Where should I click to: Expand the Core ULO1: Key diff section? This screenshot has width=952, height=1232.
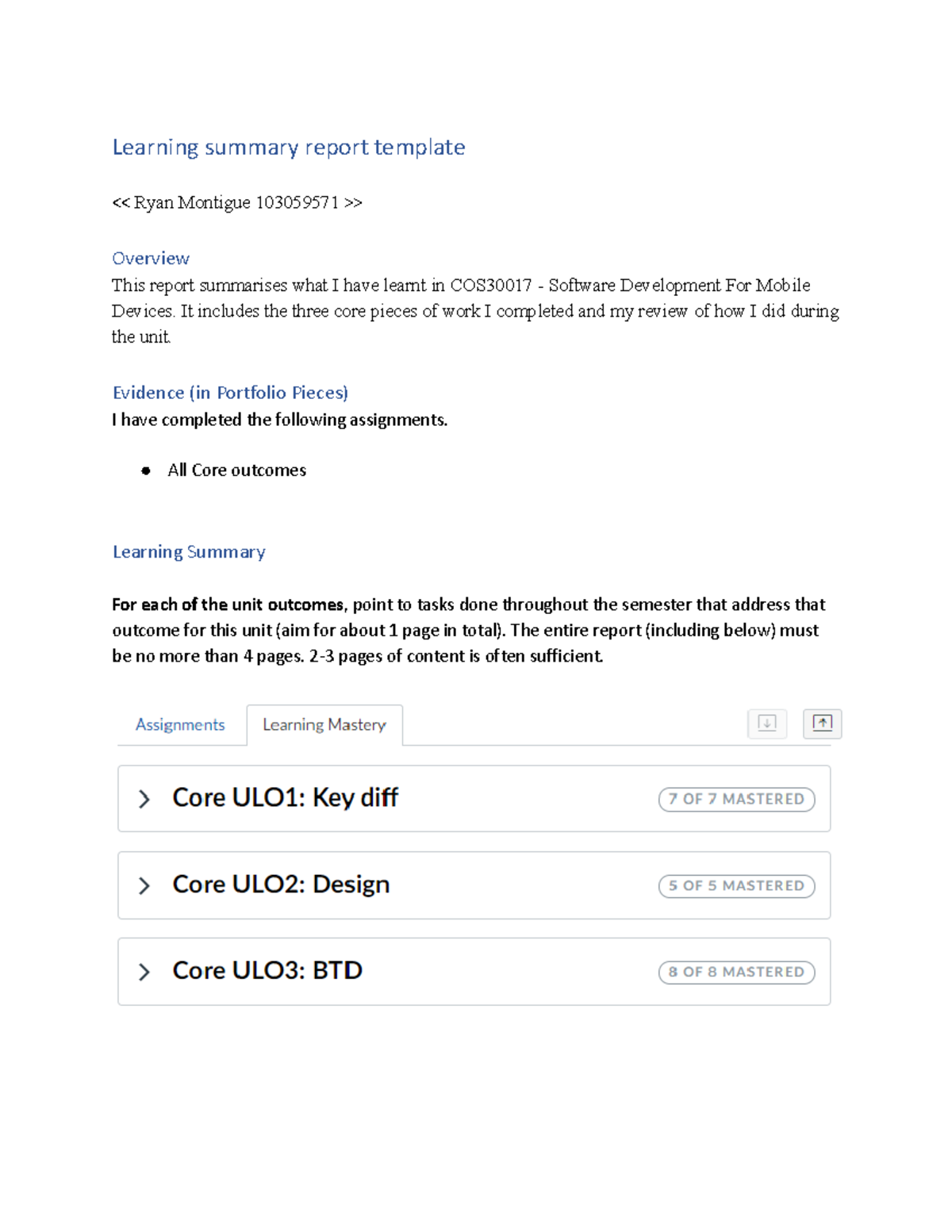[145, 799]
